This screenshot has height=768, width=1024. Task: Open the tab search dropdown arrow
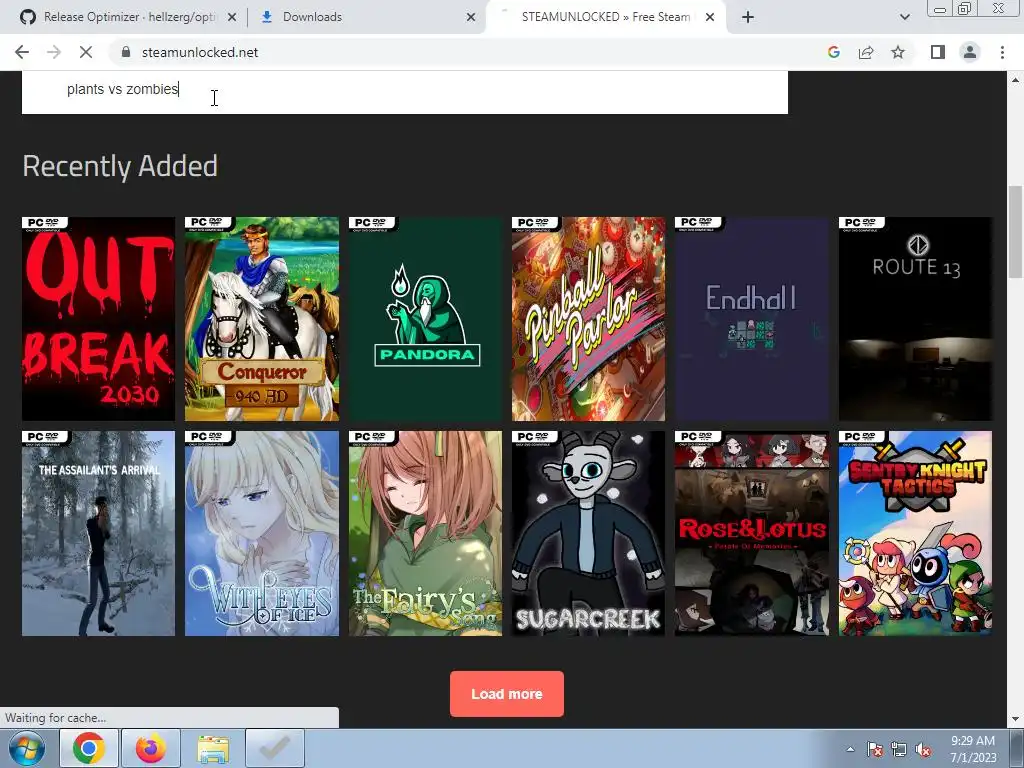click(904, 17)
